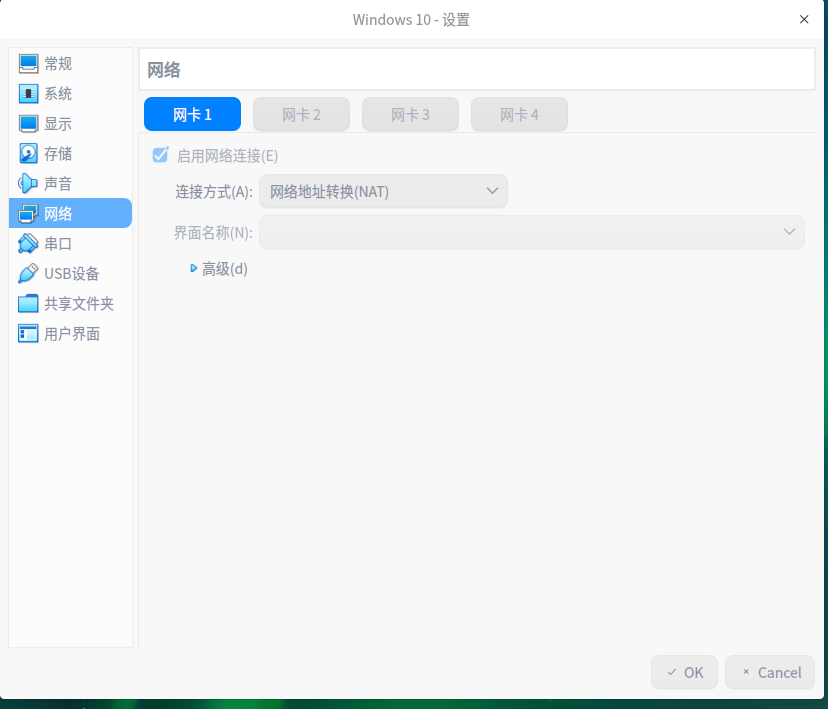Click the 显示 label in sidebar
This screenshot has width=828, height=709.
58,124
